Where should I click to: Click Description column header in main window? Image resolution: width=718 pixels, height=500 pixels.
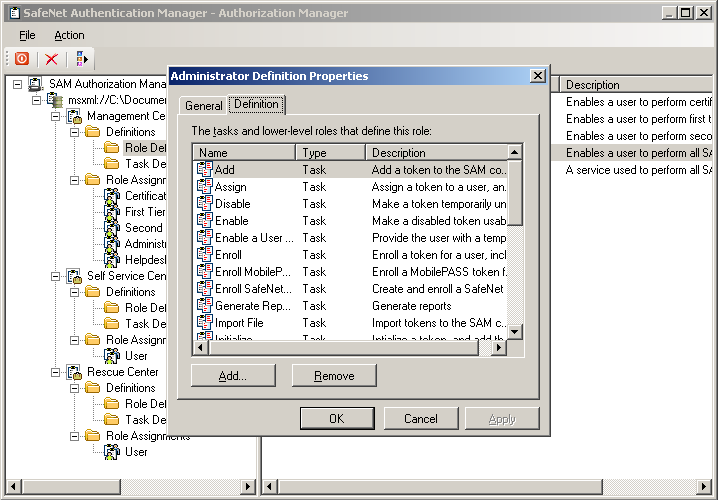(x=636, y=85)
